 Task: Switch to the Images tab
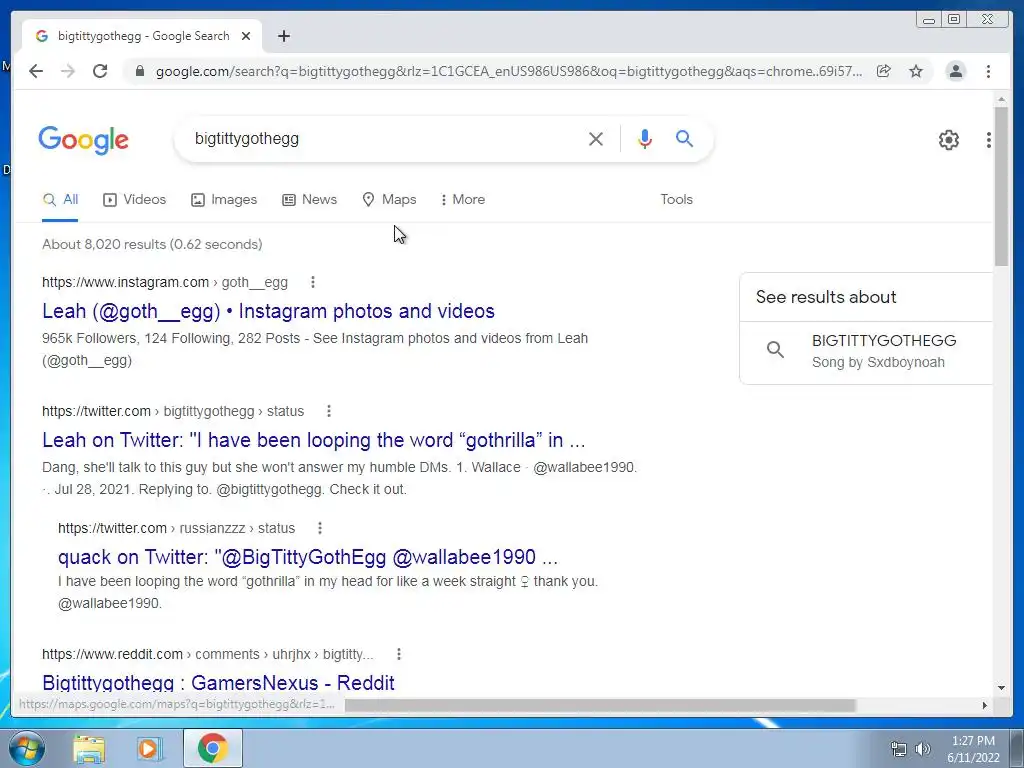[224, 199]
